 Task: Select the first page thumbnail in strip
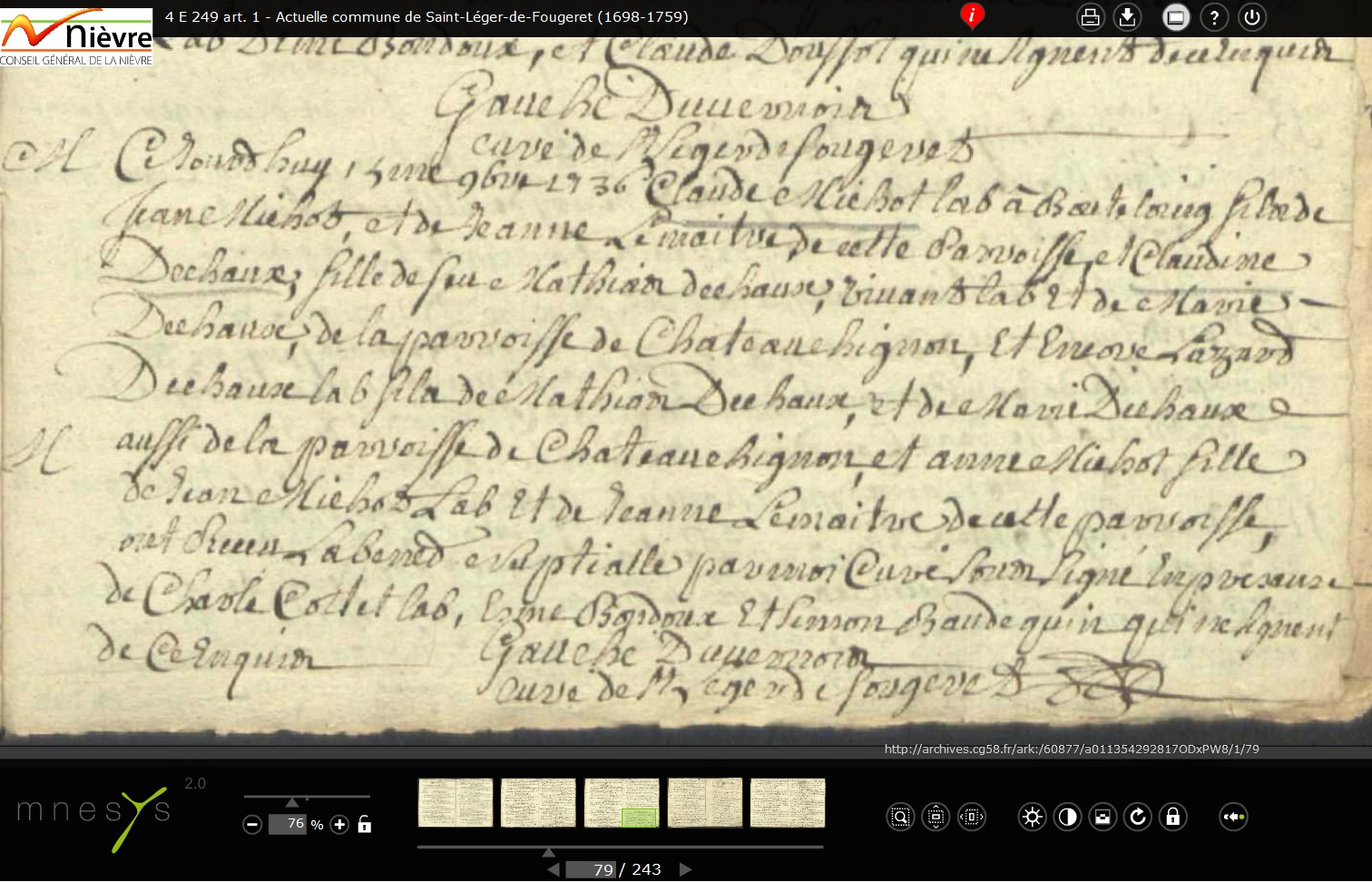(x=455, y=803)
